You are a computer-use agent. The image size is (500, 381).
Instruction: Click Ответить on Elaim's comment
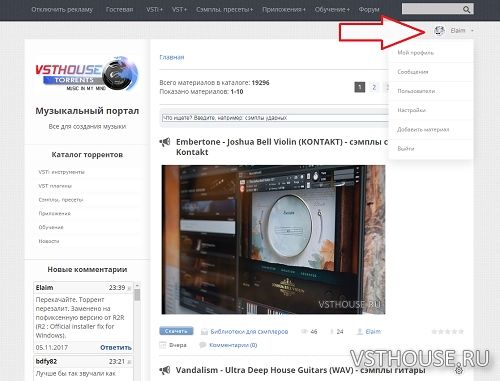[116, 347]
